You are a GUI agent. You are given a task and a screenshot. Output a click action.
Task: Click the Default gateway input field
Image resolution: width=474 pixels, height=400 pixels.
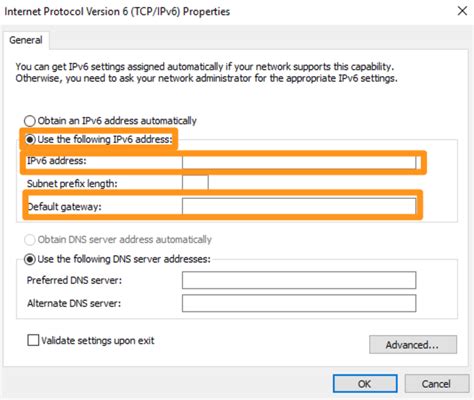(x=299, y=206)
